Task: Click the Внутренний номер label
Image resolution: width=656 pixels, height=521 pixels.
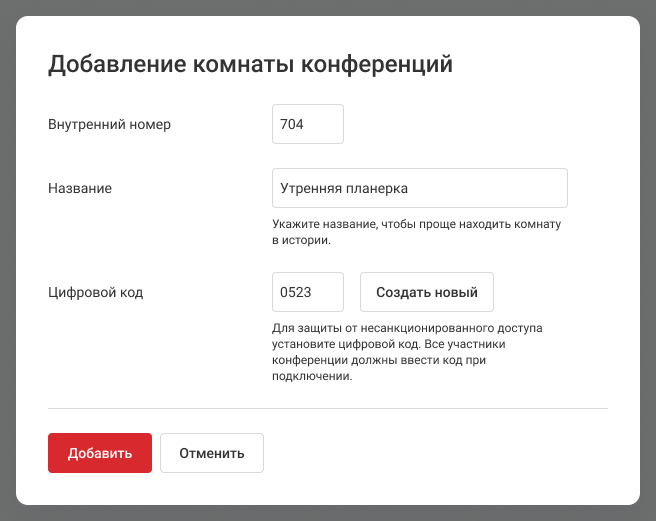Action: point(109,124)
